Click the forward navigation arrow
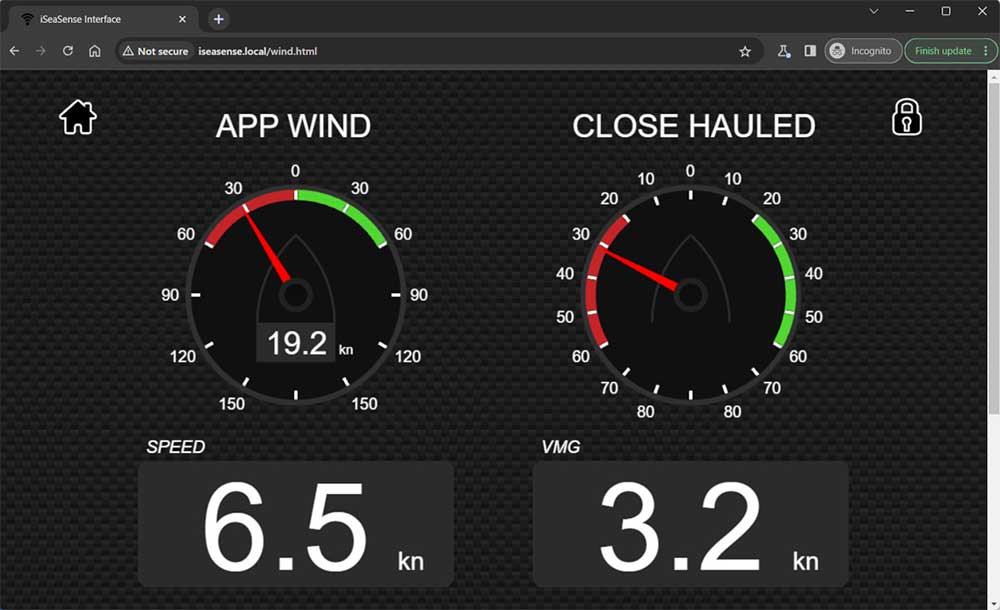Screen dimensions: 1000x610 40,50
